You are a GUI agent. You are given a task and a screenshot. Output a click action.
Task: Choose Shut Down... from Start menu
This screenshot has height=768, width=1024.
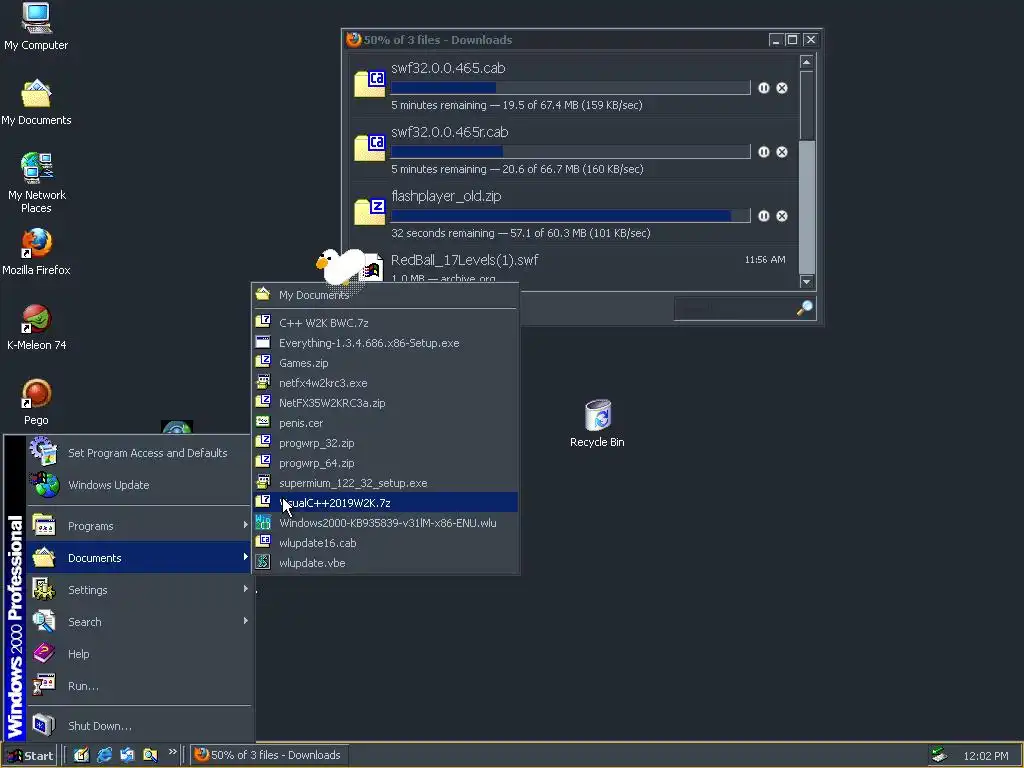139,726
